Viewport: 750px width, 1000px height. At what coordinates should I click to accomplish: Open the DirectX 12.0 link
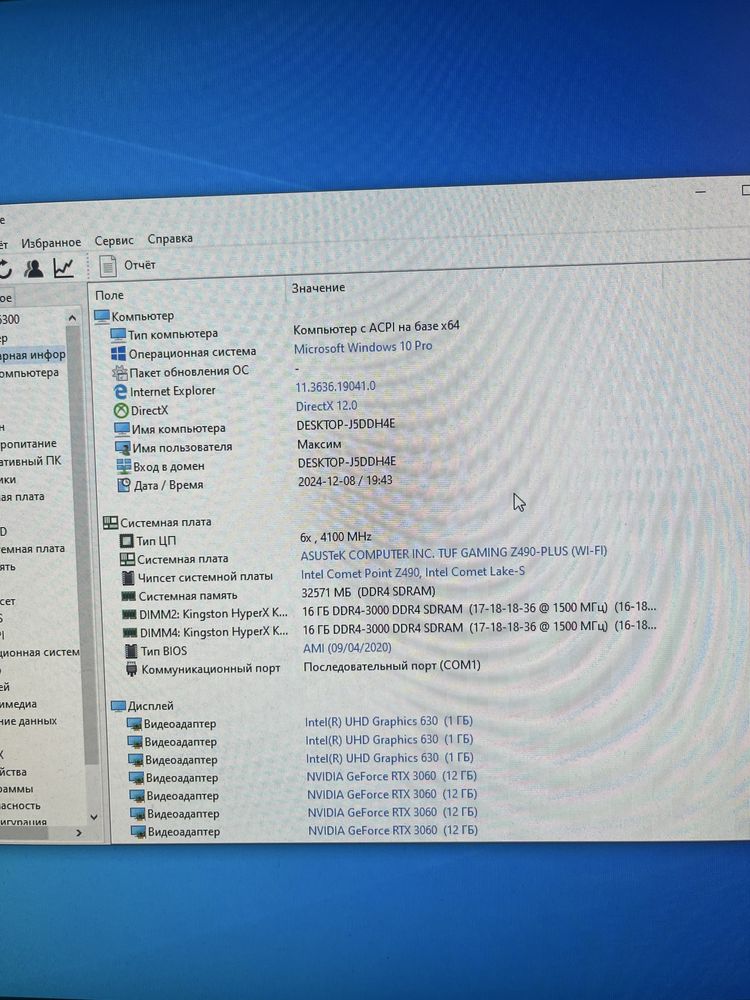pyautogui.click(x=327, y=406)
